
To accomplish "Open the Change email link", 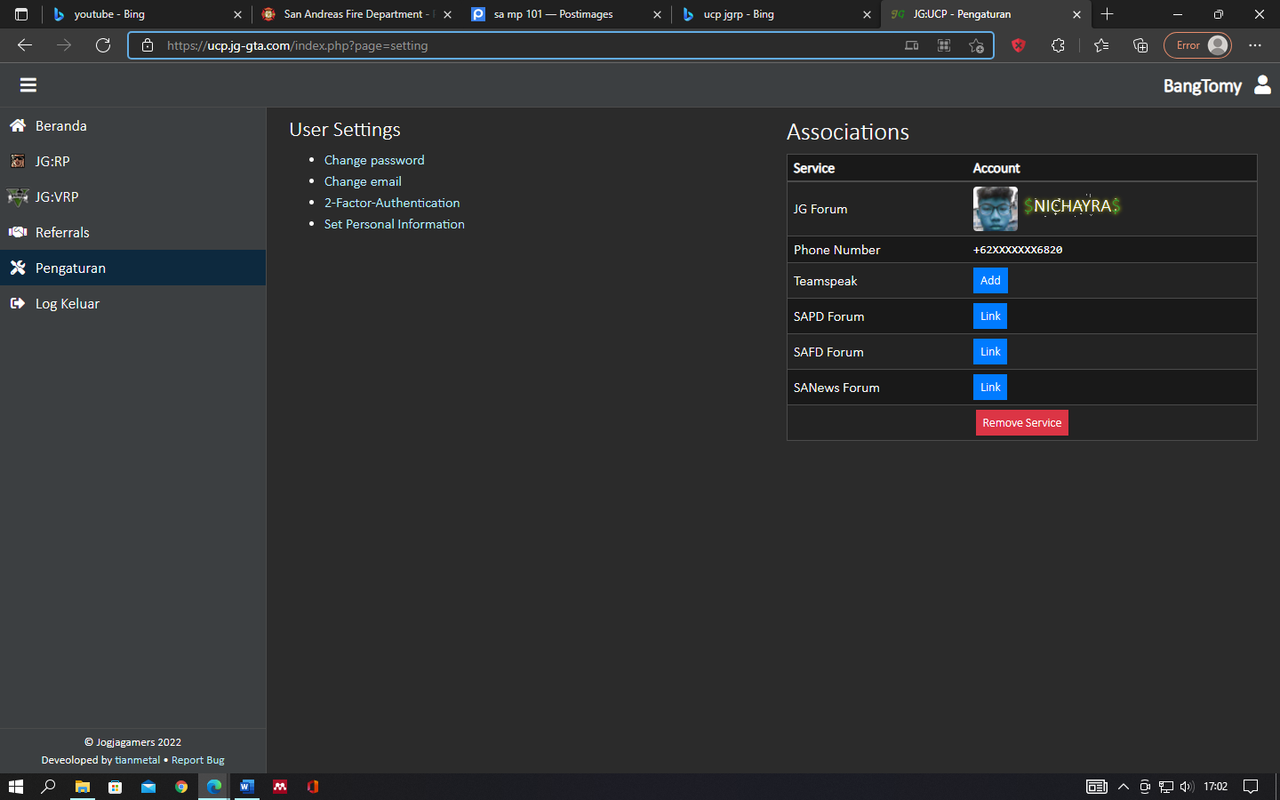I will coord(363,181).
